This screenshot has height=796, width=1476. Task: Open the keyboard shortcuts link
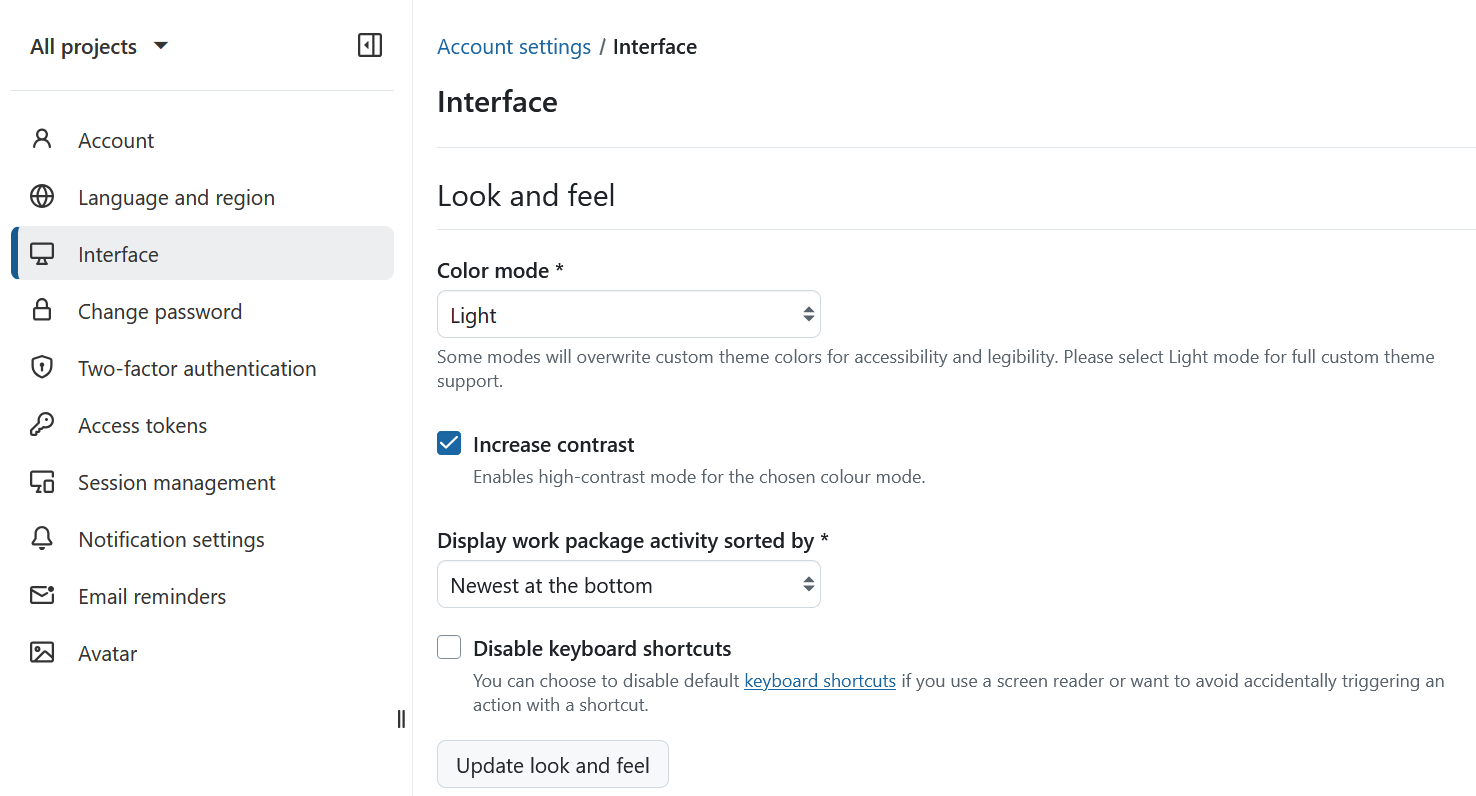(819, 680)
